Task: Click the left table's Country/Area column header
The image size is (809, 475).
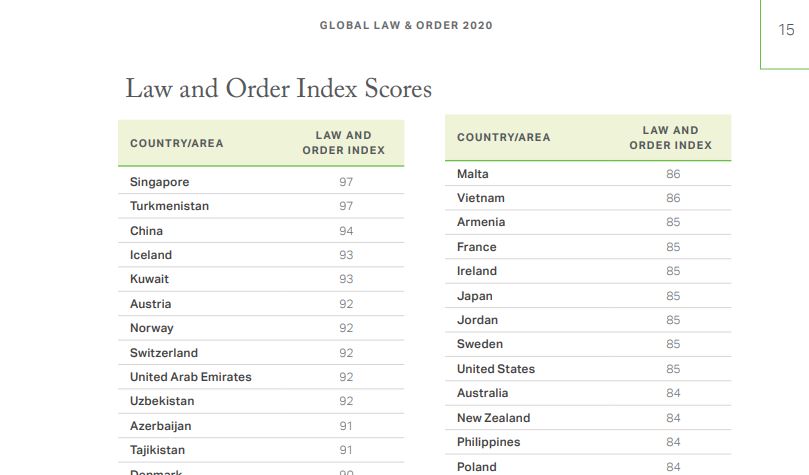Action: click(177, 143)
